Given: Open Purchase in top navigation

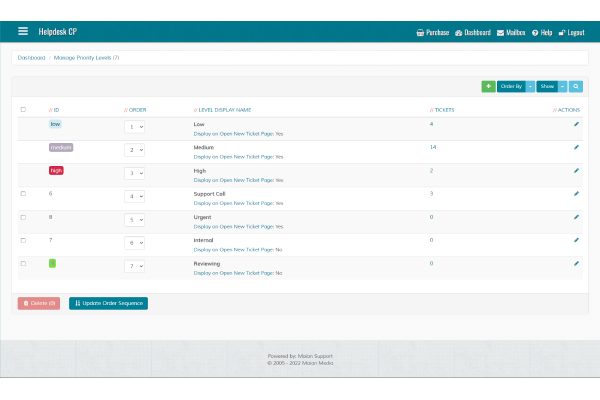Looking at the screenshot, I should click(433, 33).
